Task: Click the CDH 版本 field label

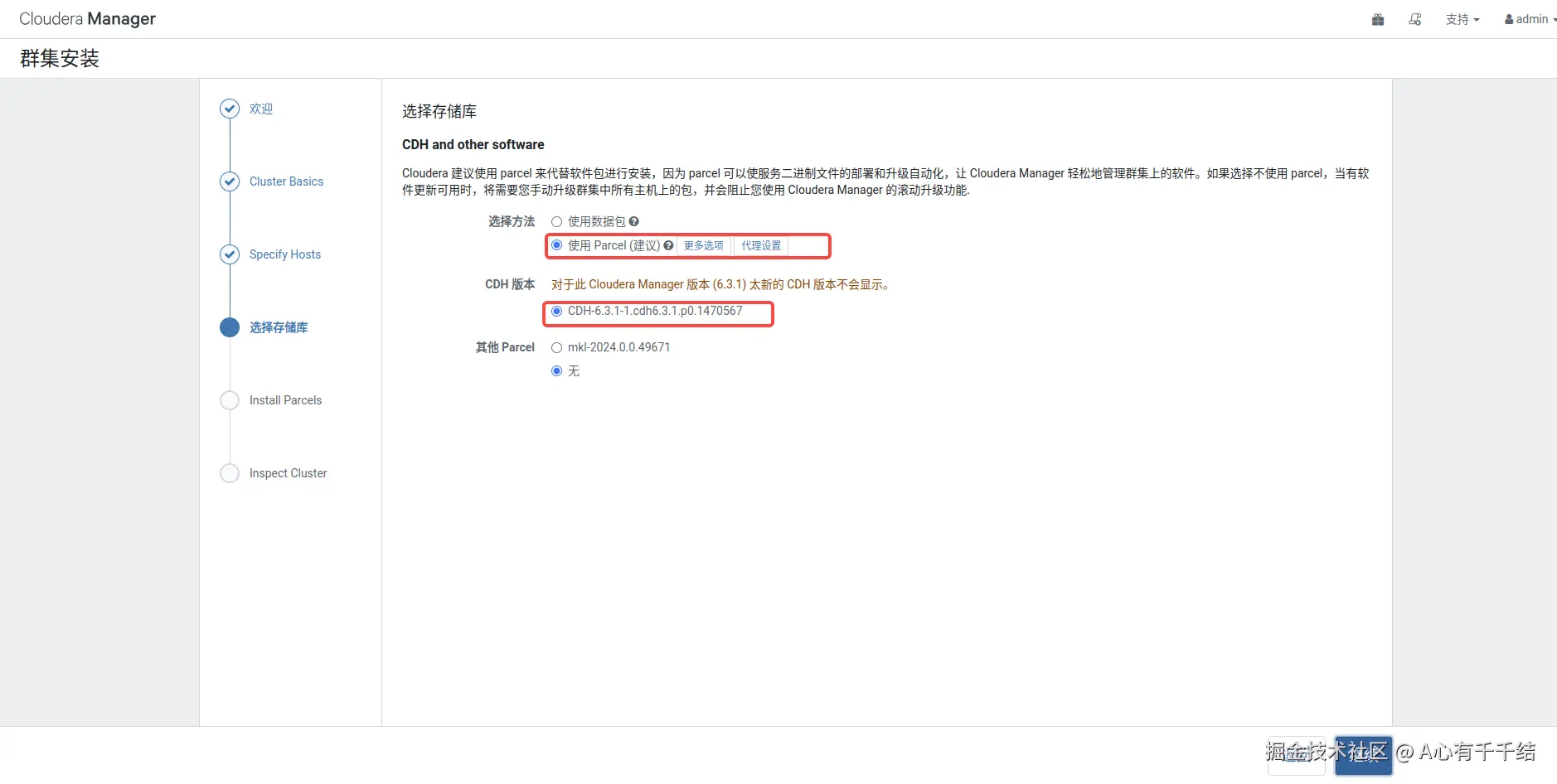Action: 510,284
